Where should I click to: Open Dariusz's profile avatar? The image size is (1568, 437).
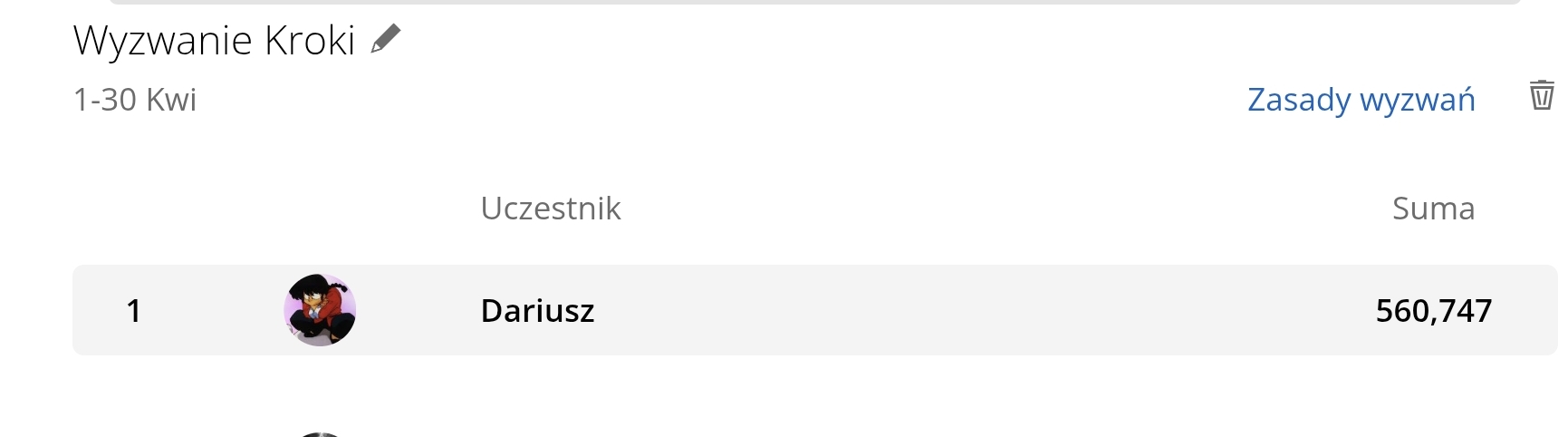pyautogui.click(x=320, y=310)
